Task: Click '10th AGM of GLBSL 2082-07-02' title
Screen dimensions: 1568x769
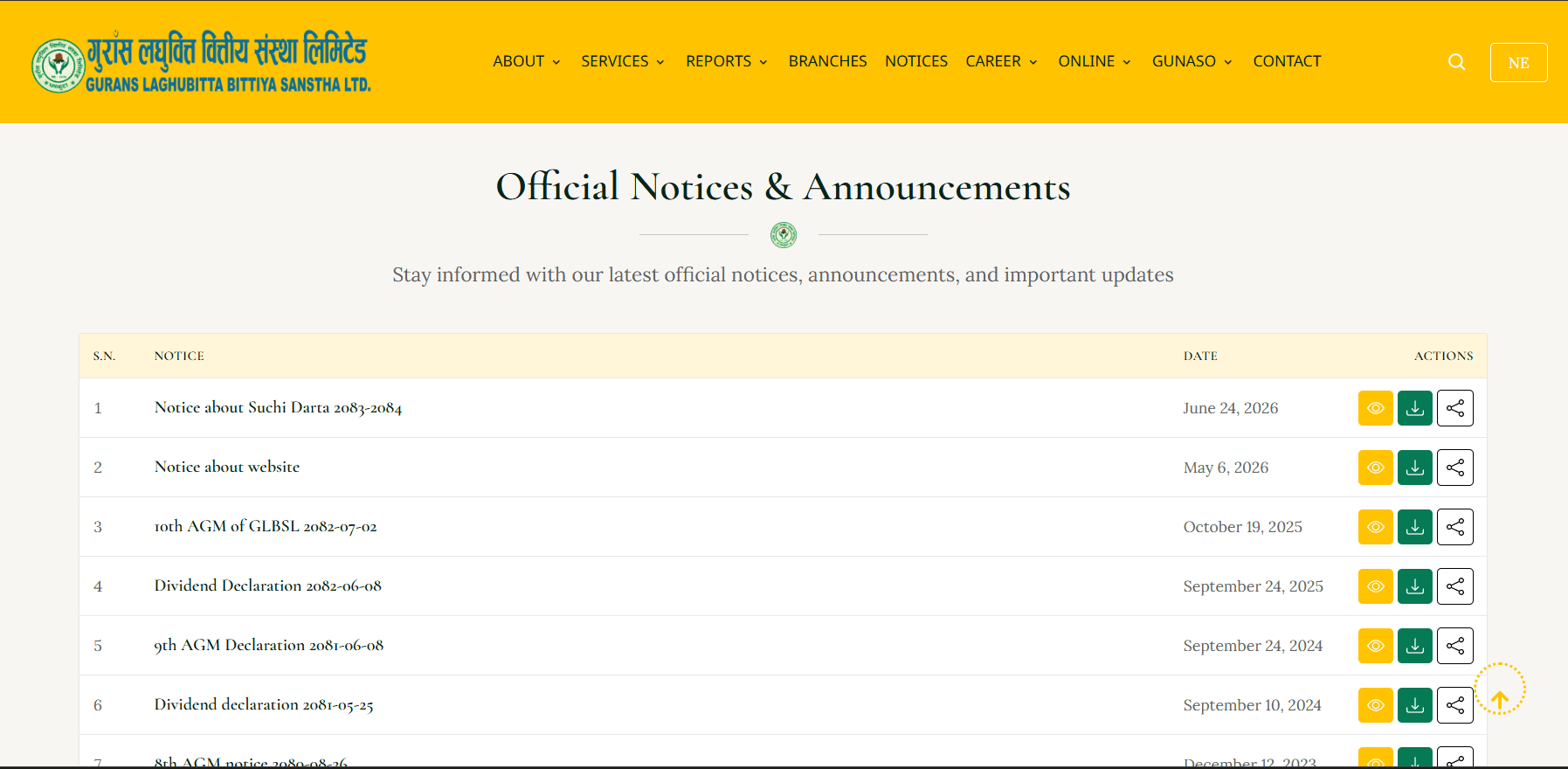Action: click(266, 526)
